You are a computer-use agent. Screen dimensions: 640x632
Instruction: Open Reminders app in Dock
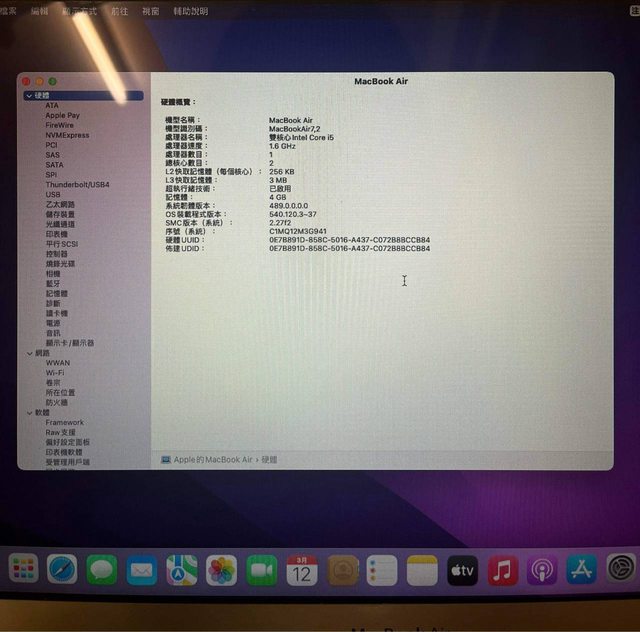point(382,570)
